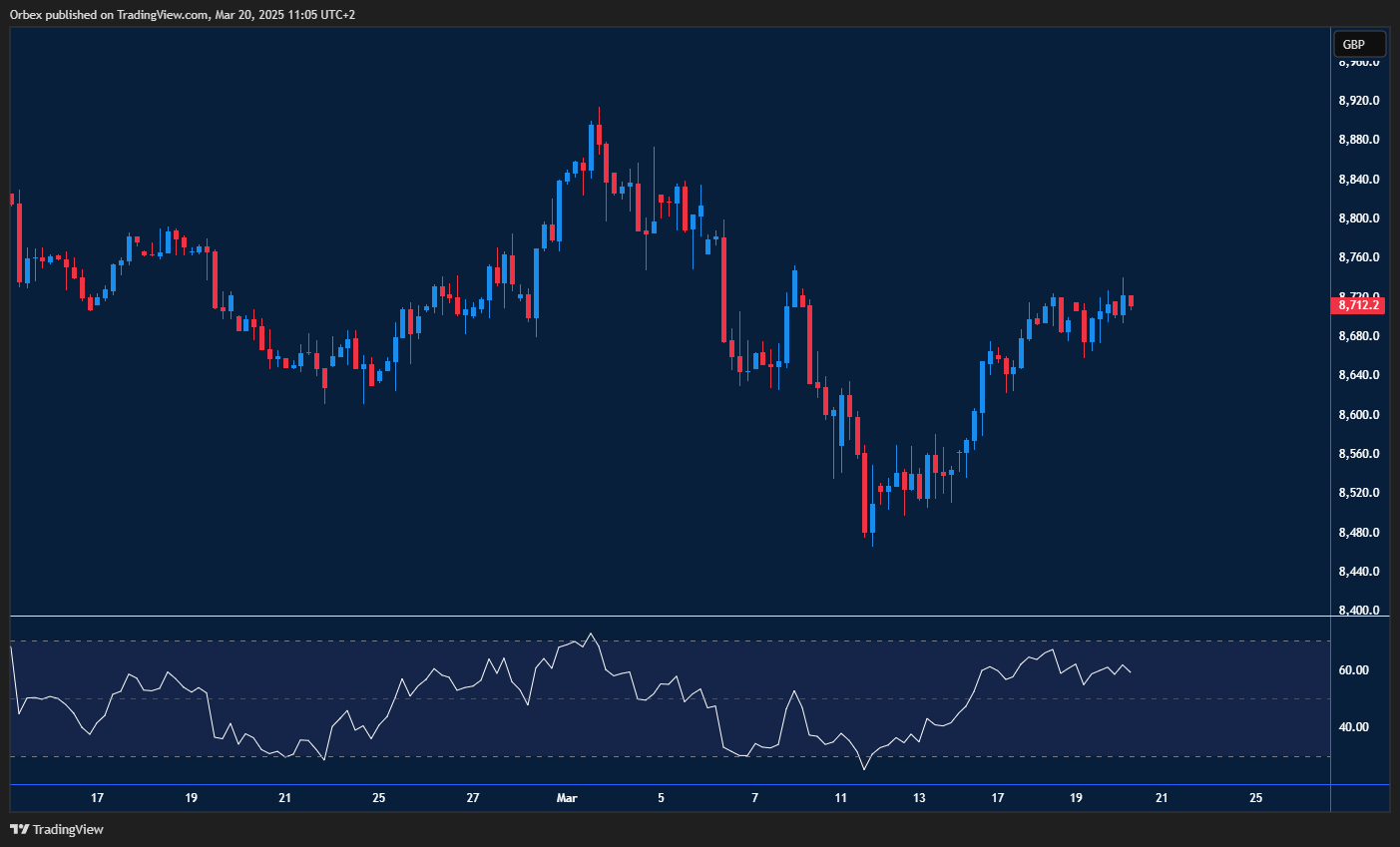The width and height of the screenshot is (1400, 847).
Task: Click the 40.00 RSI scale label
Action: tap(1355, 726)
